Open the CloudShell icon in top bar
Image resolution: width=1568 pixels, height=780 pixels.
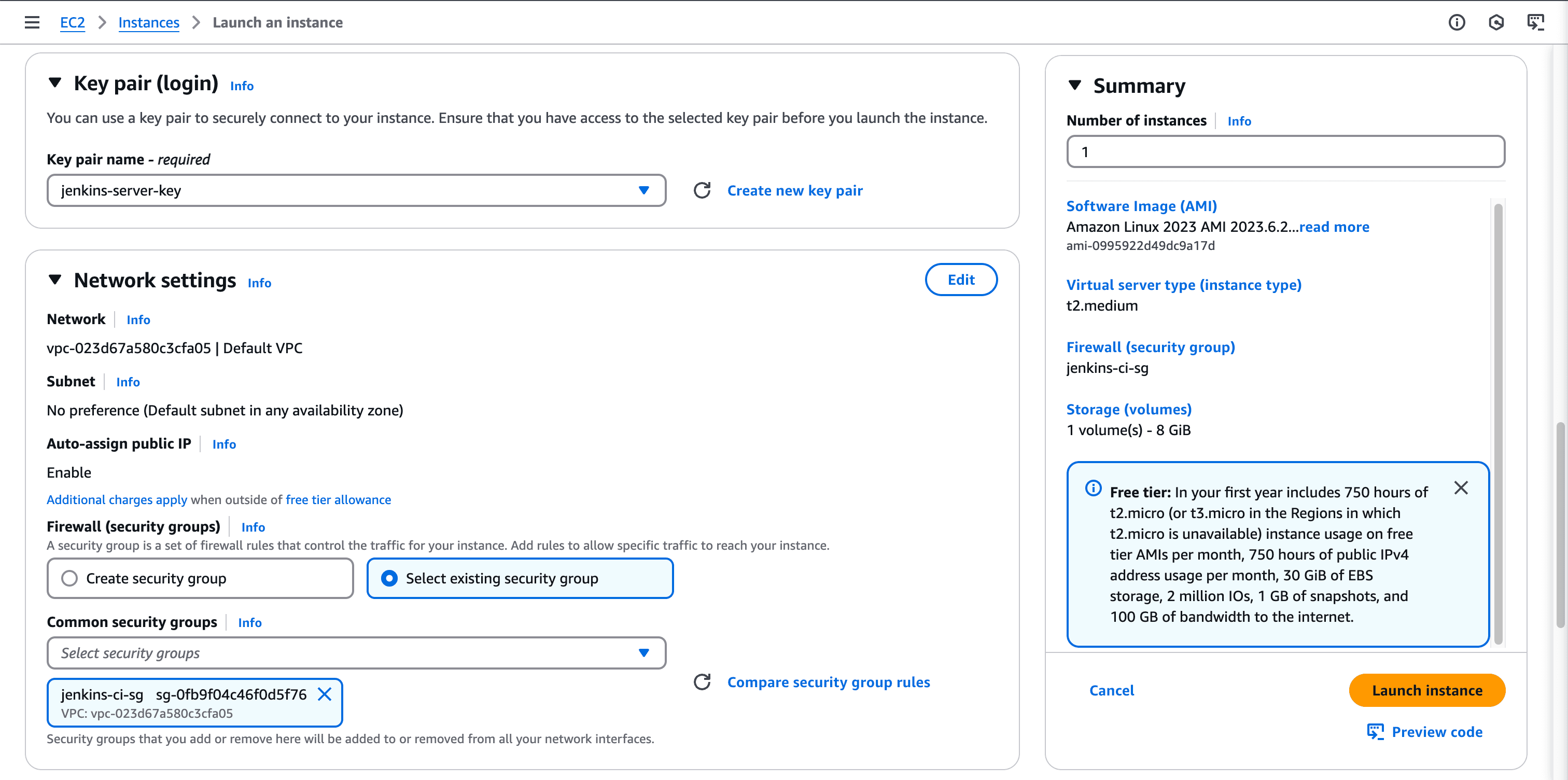(1535, 22)
